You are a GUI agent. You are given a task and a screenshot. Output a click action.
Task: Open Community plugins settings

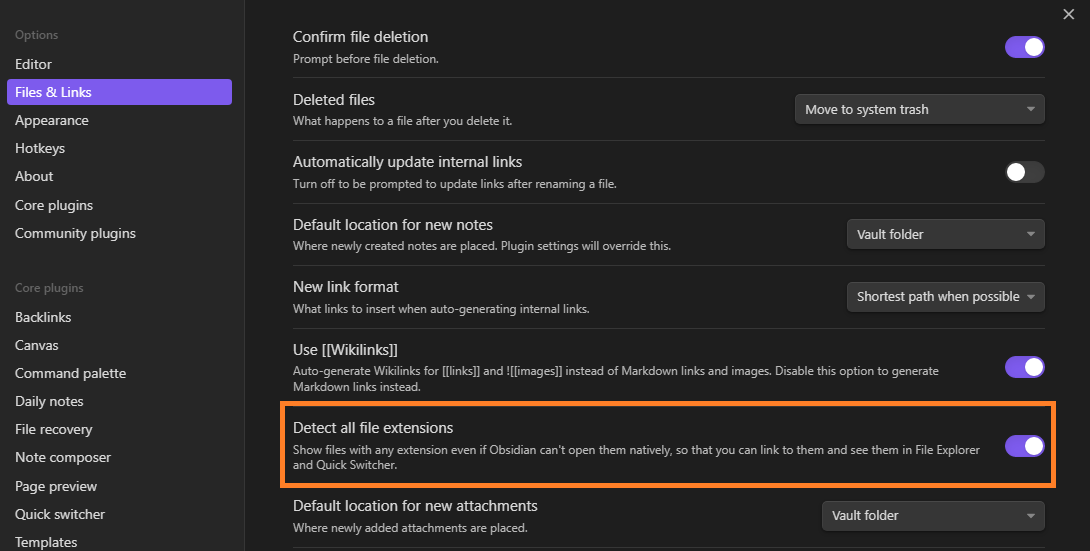(75, 233)
